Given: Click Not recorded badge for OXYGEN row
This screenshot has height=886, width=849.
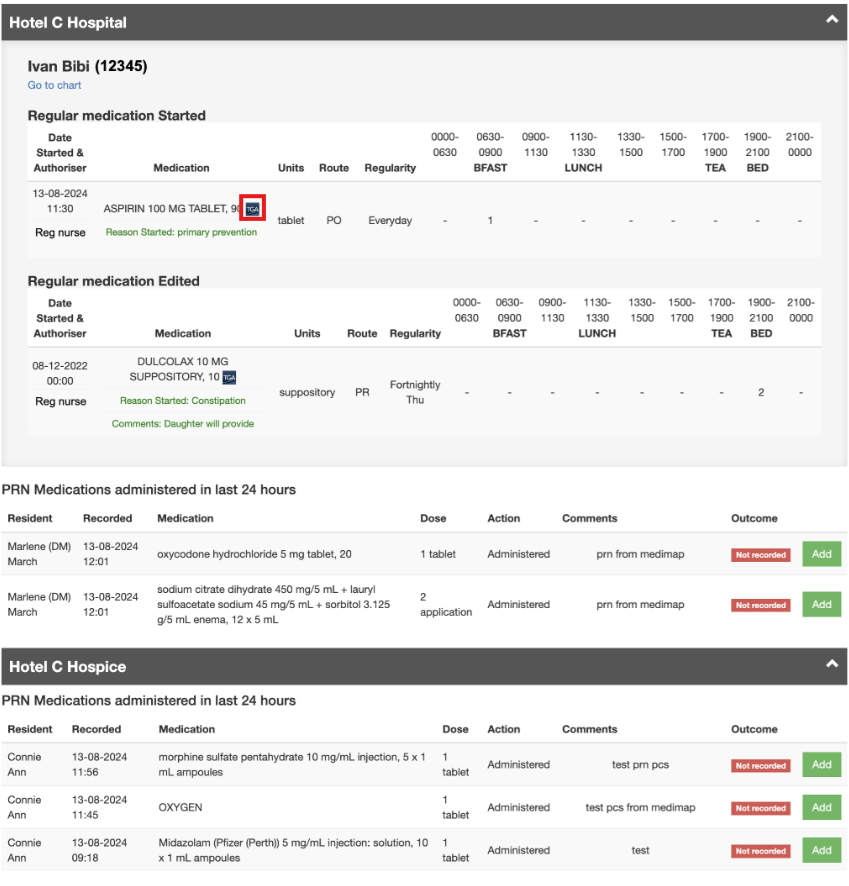Looking at the screenshot, I should pyautogui.click(x=760, y=809).
